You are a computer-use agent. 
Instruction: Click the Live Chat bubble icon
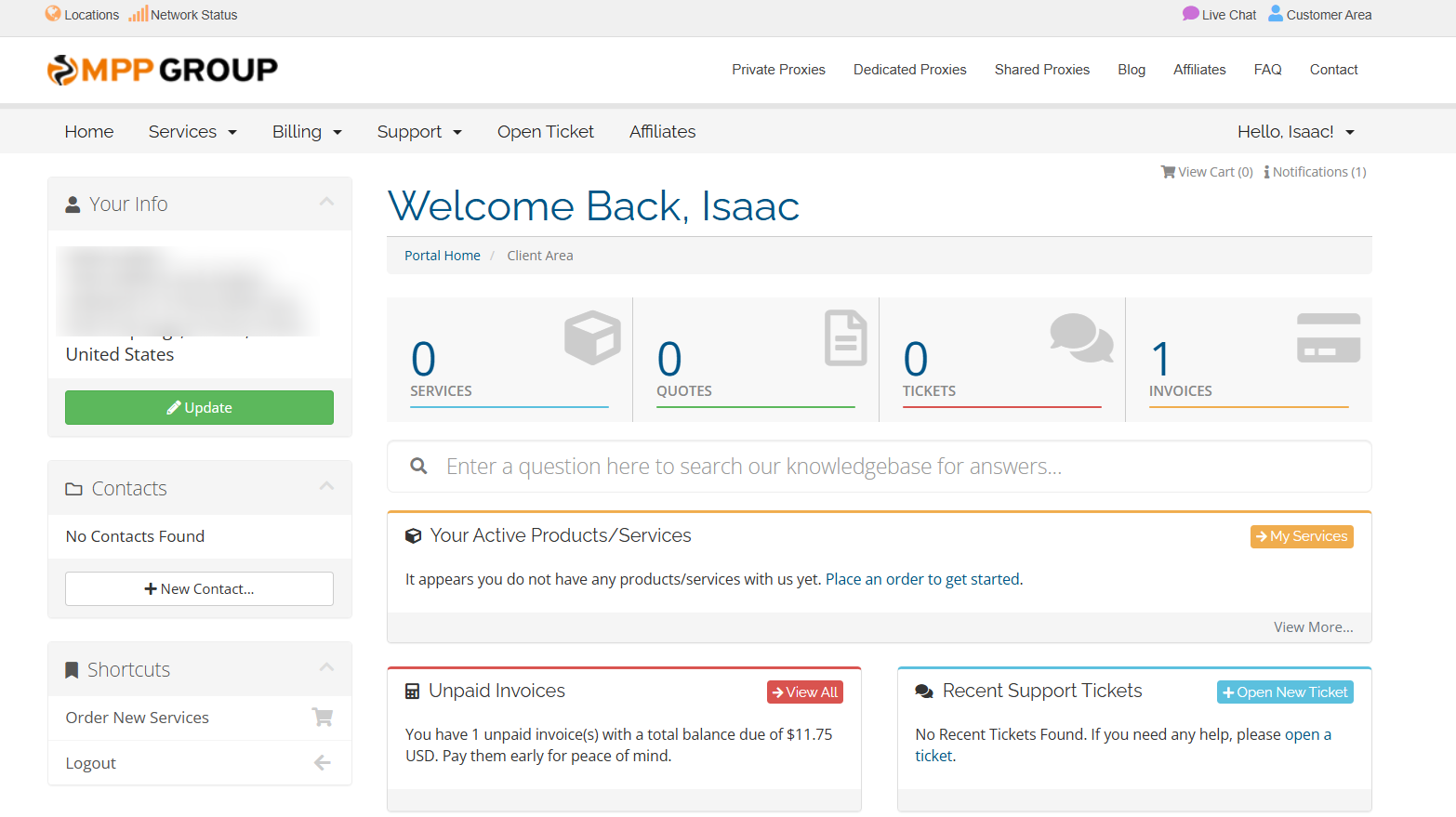(x=1190, y=14)
